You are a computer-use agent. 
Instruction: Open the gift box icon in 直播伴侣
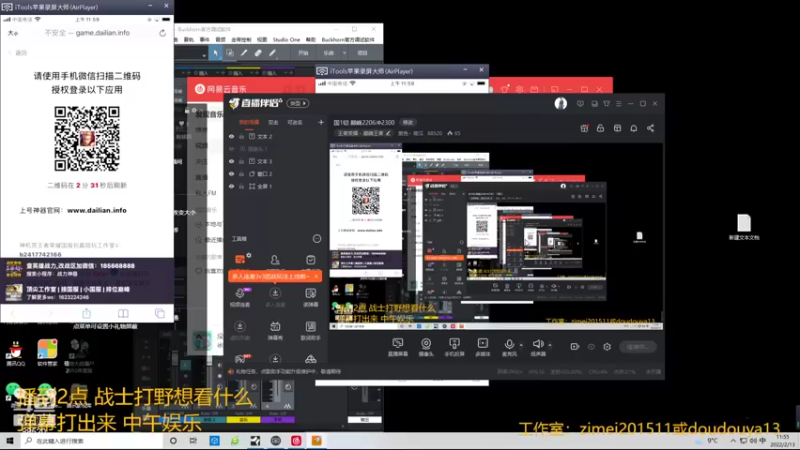tap(584, 128)
